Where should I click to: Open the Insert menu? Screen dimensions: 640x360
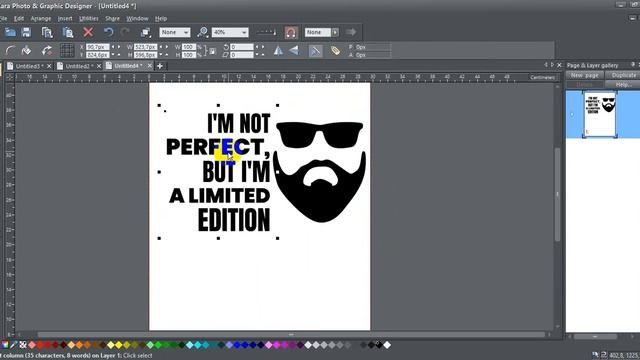point(65,18)
